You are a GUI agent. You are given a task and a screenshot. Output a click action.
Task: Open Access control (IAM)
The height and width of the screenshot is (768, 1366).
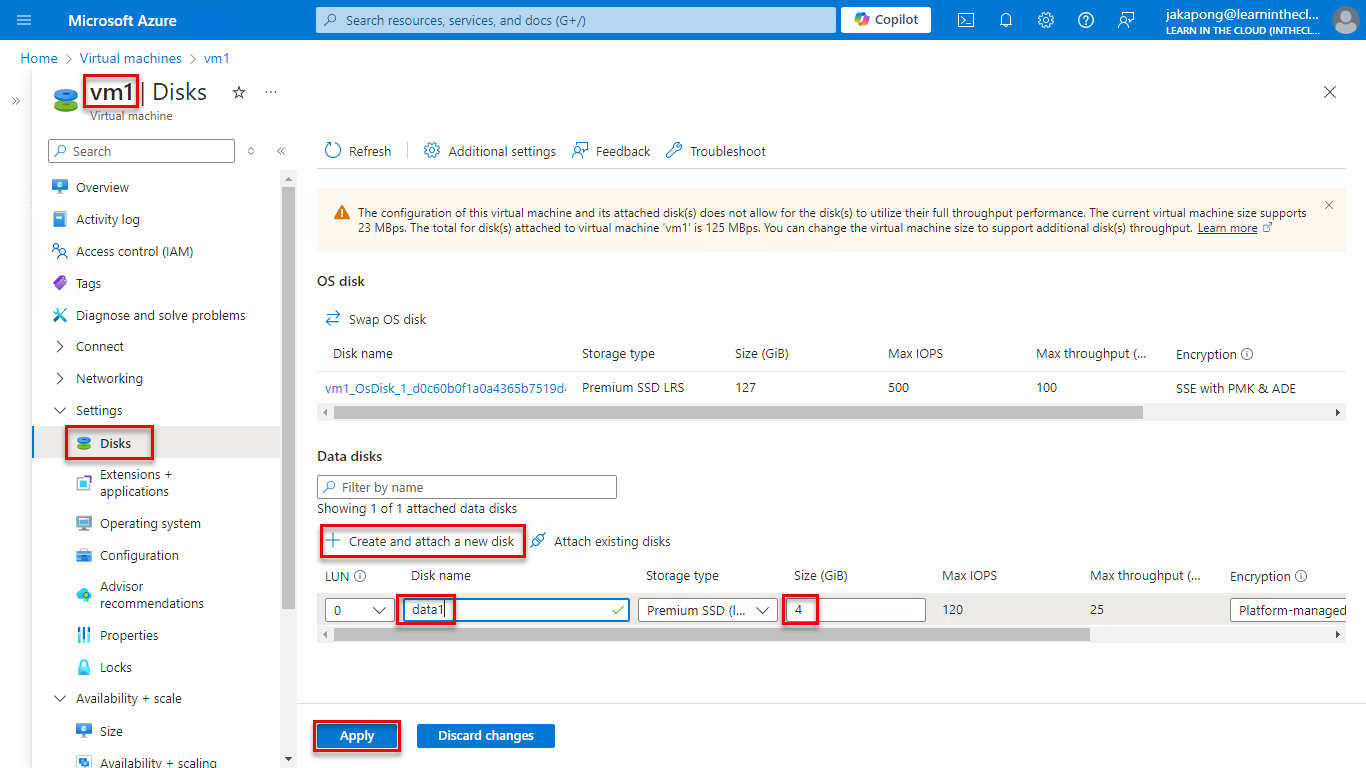134,251
